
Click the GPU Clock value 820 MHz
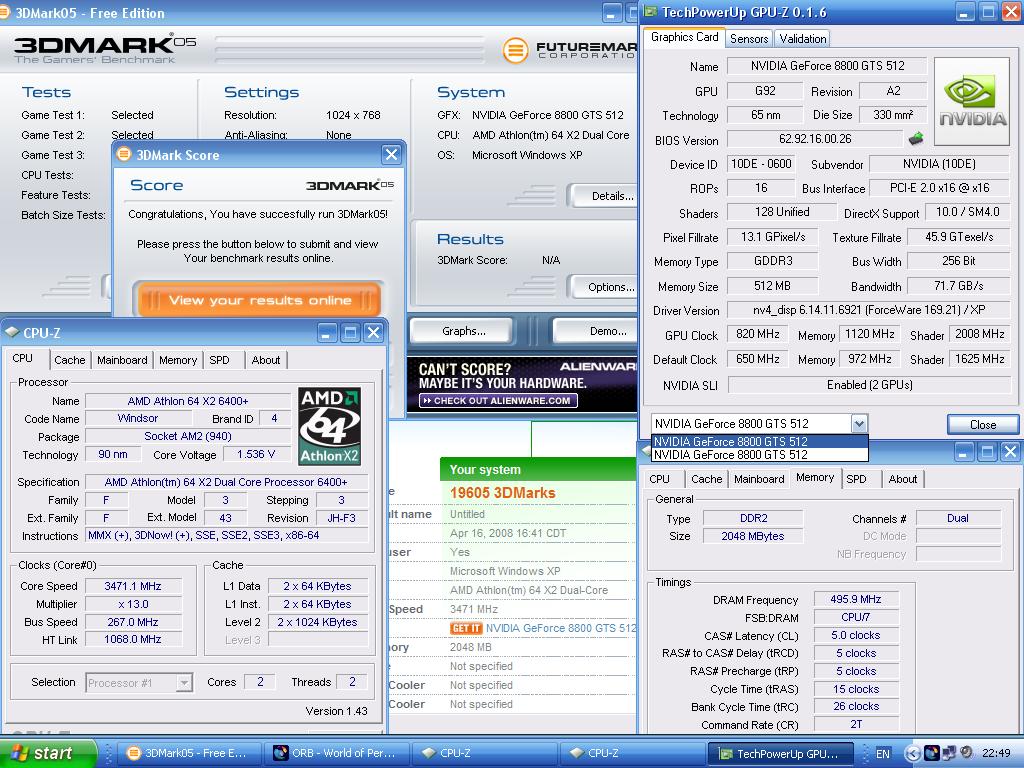pos(758,334)
